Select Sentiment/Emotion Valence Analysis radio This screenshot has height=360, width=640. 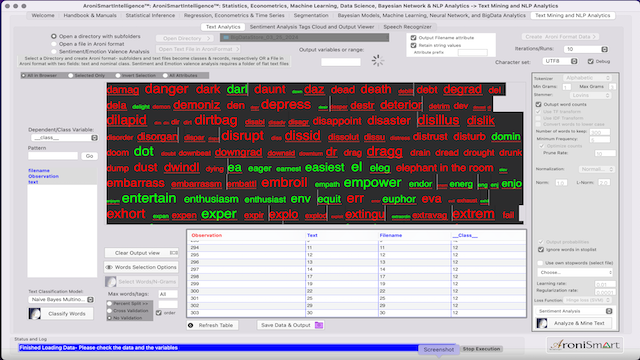tap(54, 51)
